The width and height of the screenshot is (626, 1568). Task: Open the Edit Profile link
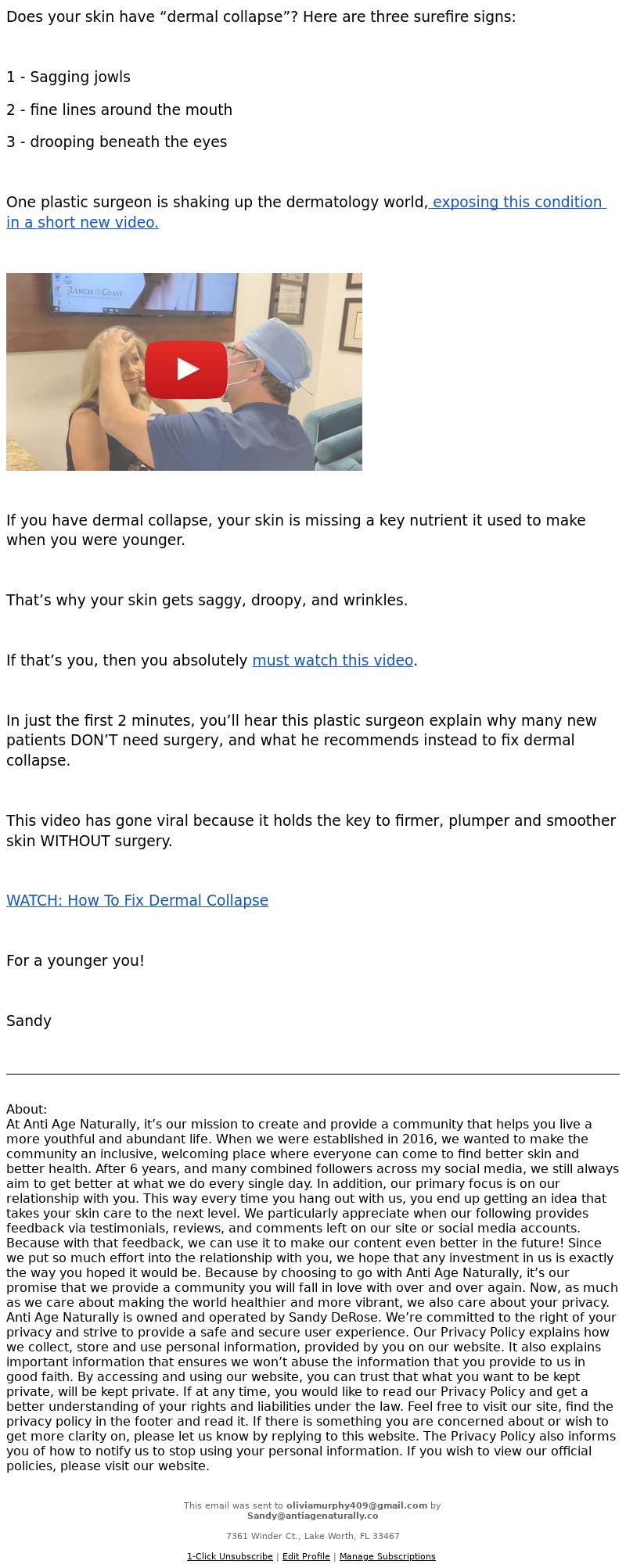click(306, 1556)
